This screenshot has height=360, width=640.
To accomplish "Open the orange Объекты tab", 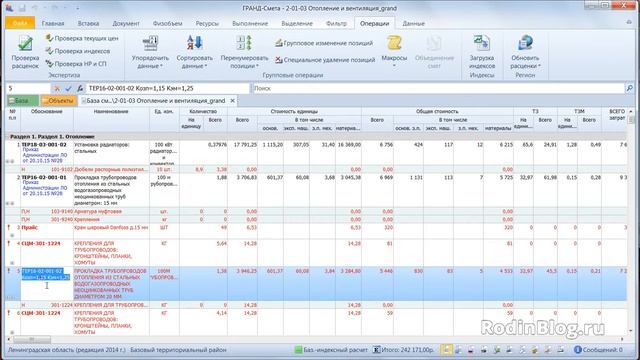I will pos(59,100).
